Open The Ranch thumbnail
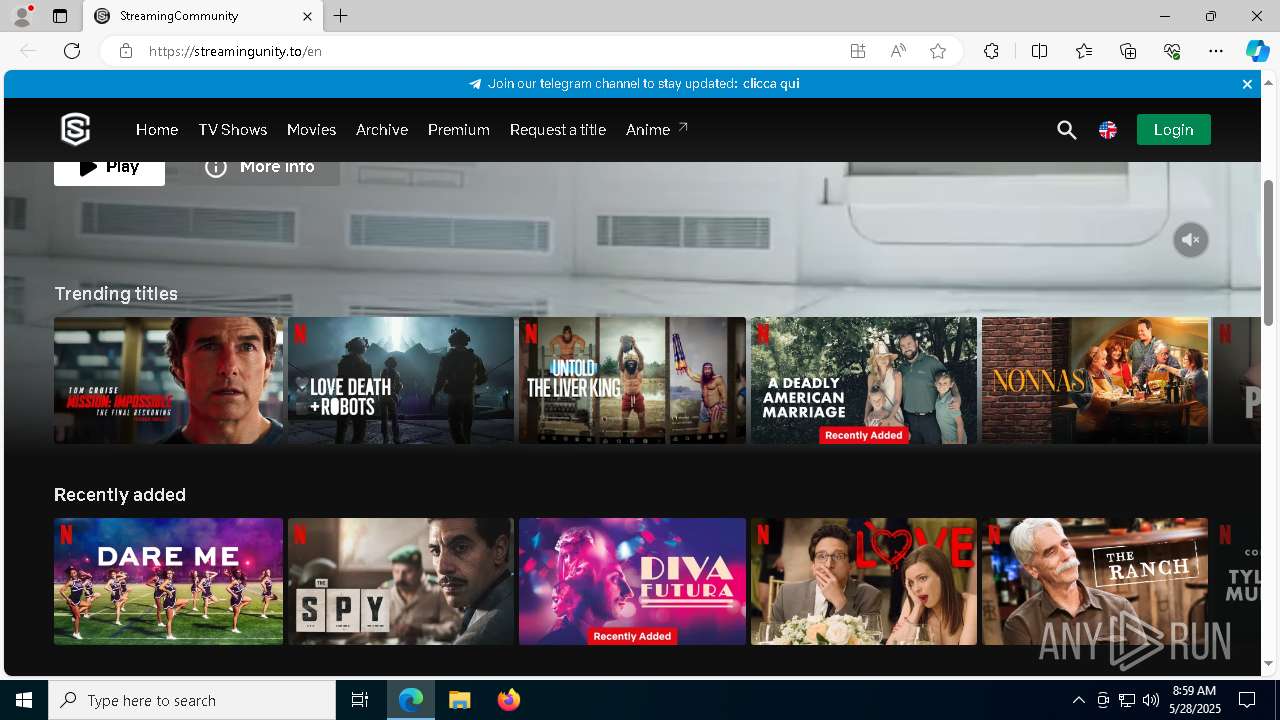 (1095, 581)
